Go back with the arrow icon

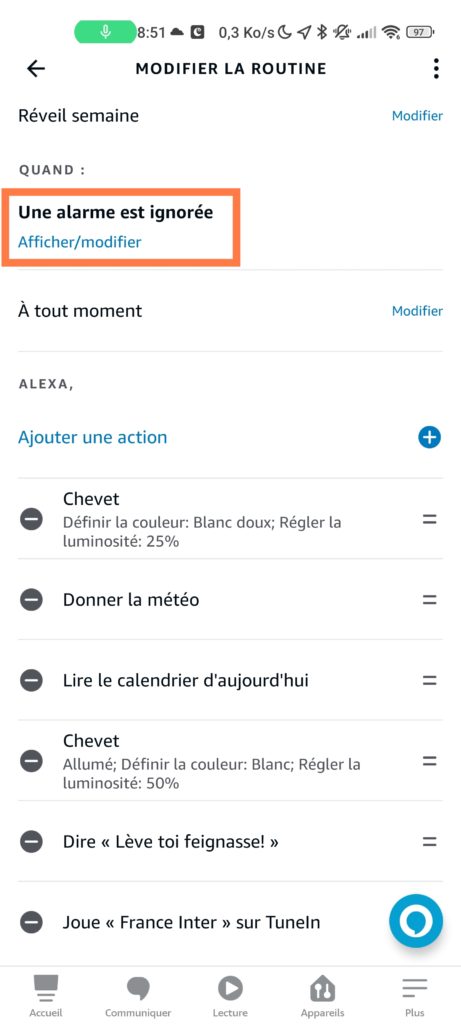pos(35,69)
